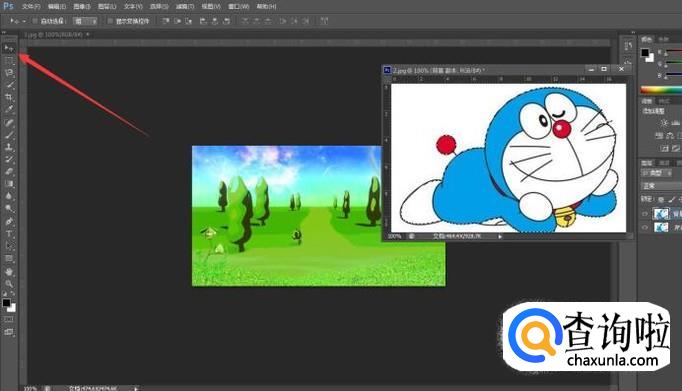682x391 pixels.
Task: Click the align right edges icon
Action: (226, 20)
